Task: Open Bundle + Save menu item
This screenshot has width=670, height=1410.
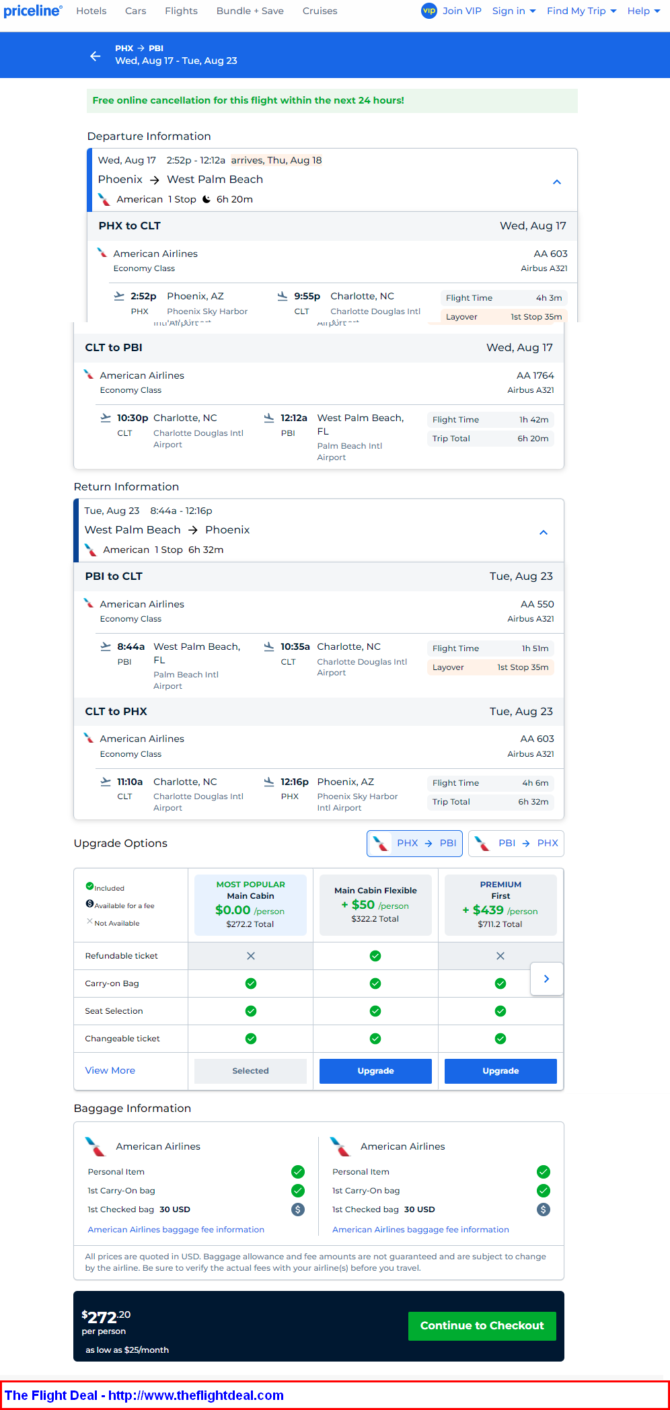Action: click(250, 11)
